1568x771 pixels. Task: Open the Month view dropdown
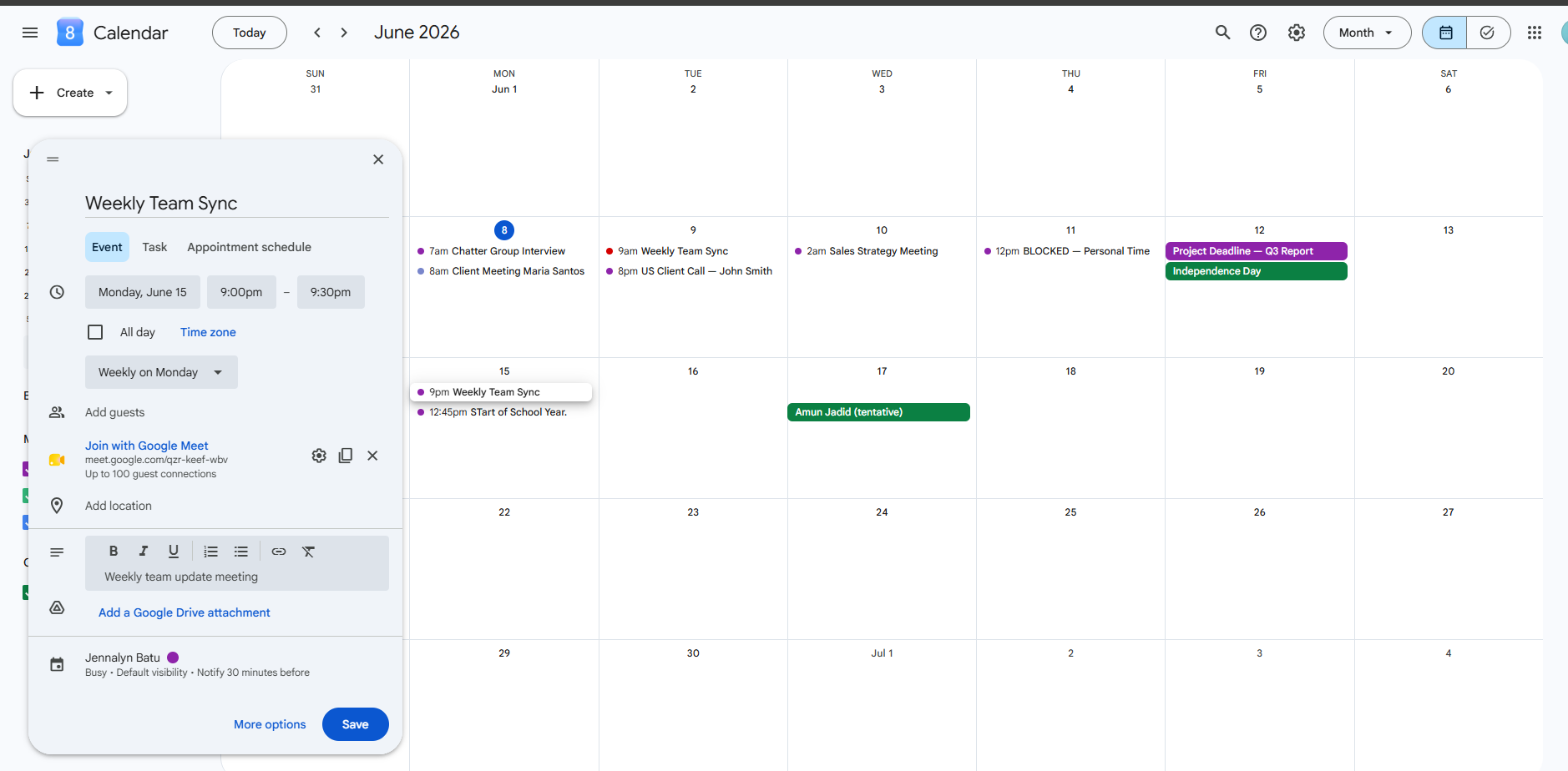click(x=1367, y=33)
